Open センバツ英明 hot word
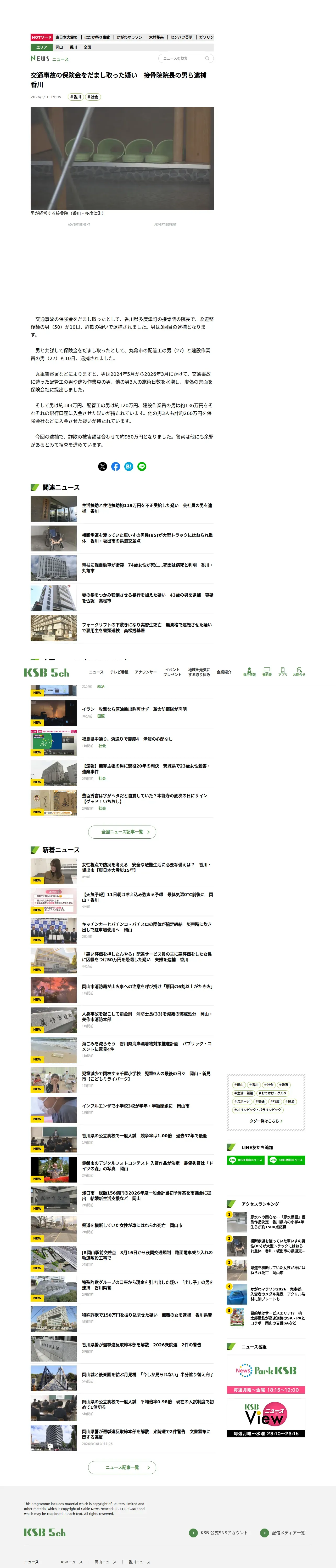The image size is (336, 1568). 181,37
